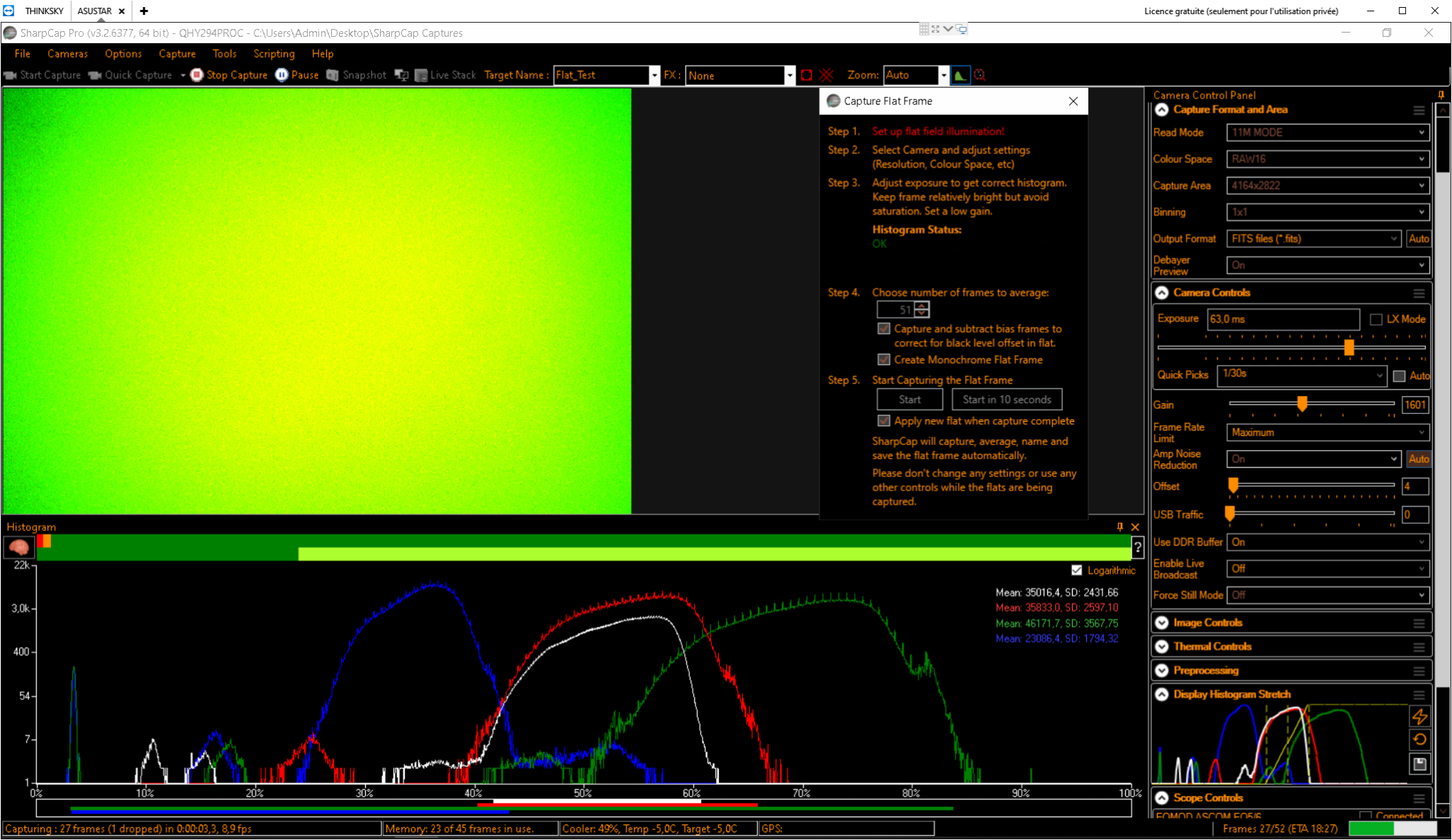Click the Auto button beside Output Format

click(1419, 239)
